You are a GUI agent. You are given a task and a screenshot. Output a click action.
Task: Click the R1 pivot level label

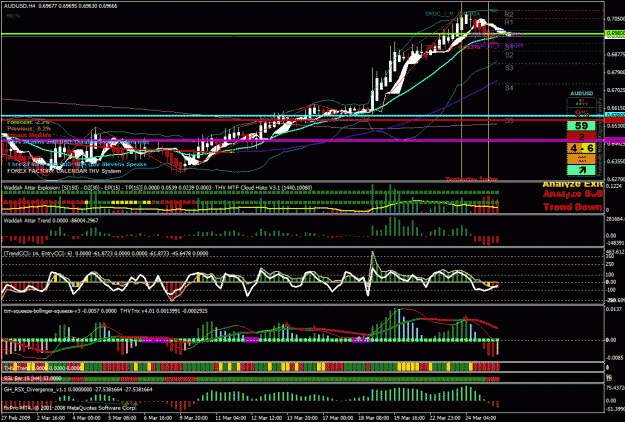click(x=509, y=22)
